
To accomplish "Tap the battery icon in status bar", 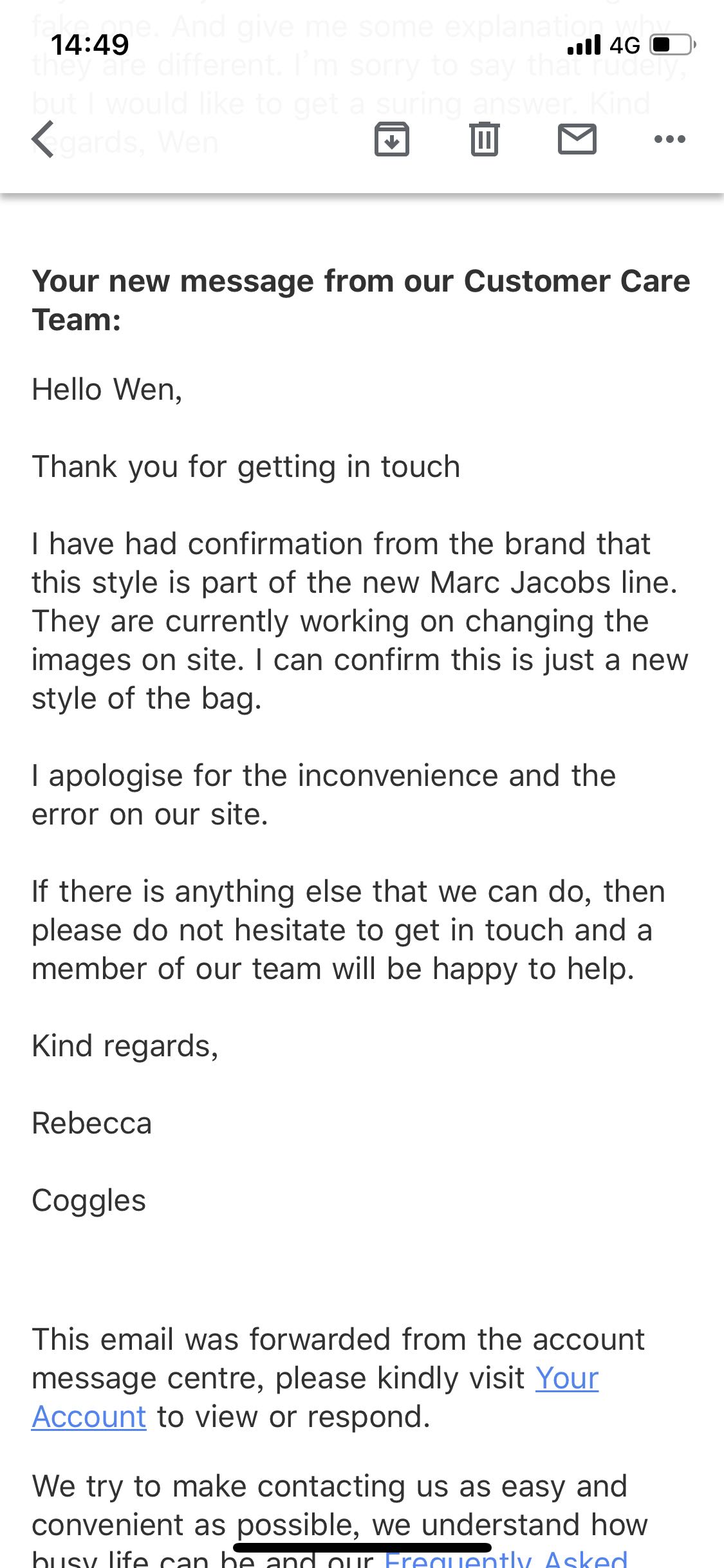I will click(x=673, y=44).
